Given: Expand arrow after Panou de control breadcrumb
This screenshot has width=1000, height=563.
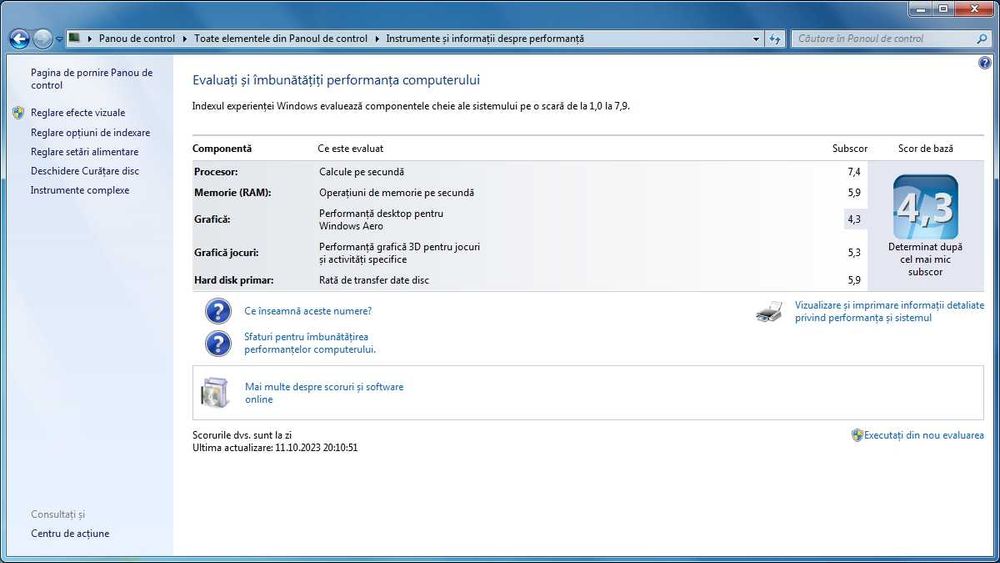Looking at the screenshot, I should pyautogui.click(x=185, y=39).
